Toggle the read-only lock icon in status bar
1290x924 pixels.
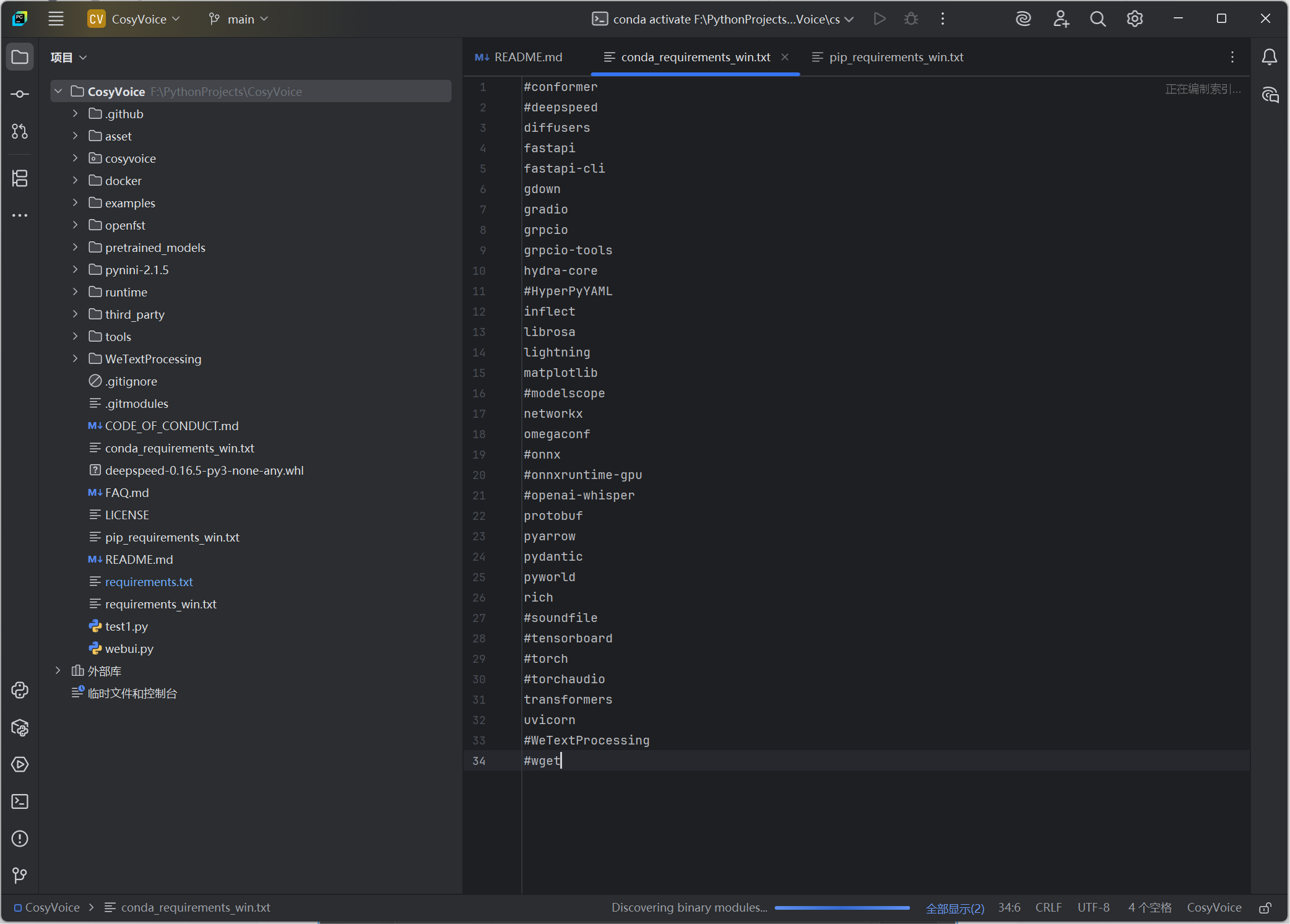pyautogui.click(x=1265, y=908)
